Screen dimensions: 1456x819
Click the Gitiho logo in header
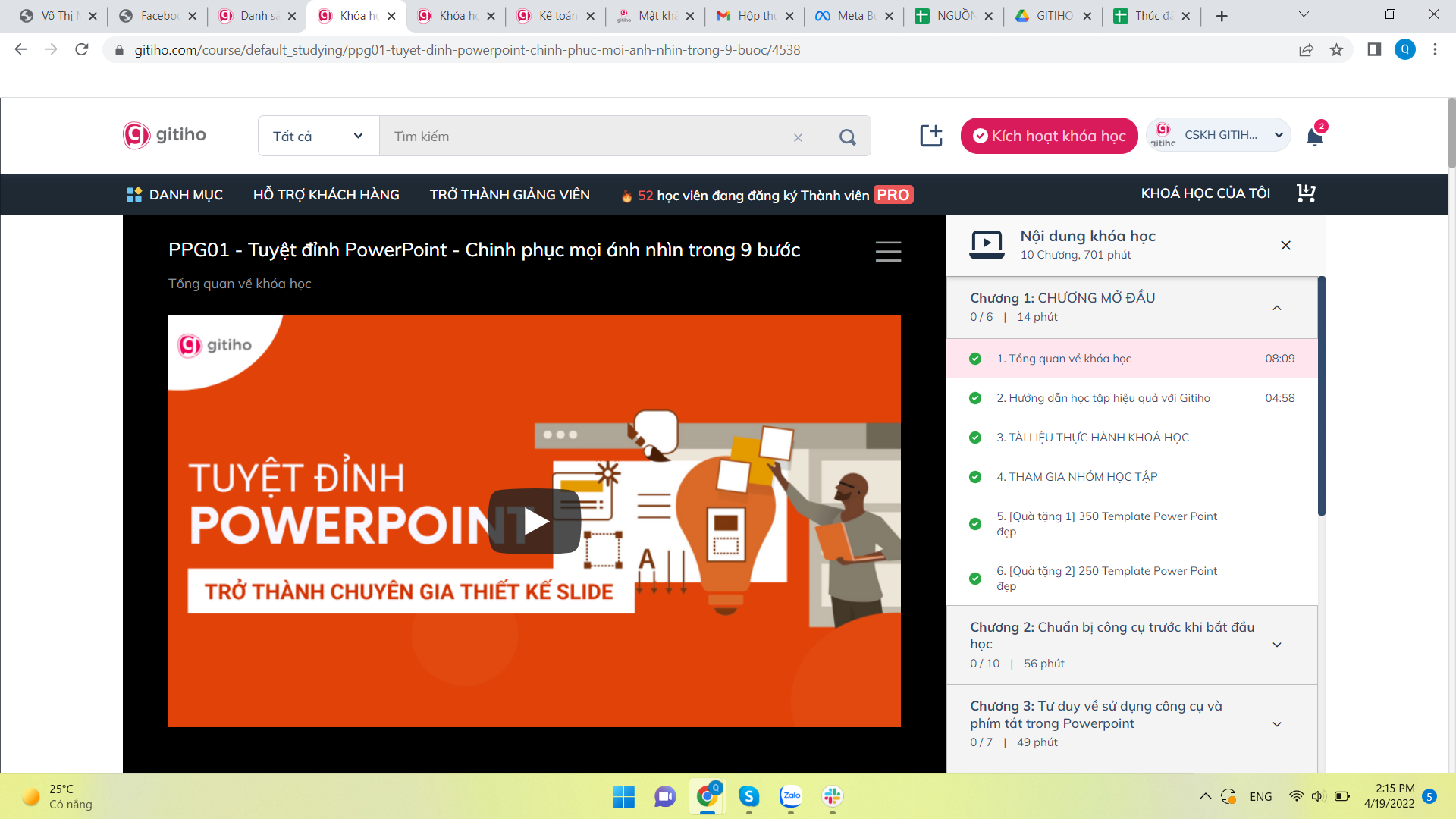click(165, 135)
